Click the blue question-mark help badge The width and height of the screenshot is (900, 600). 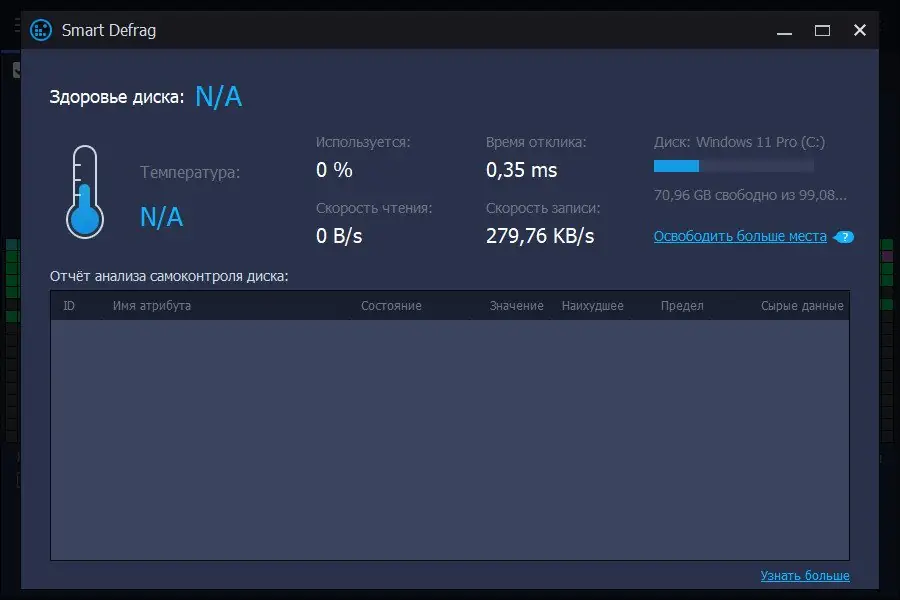click(844, 237)
